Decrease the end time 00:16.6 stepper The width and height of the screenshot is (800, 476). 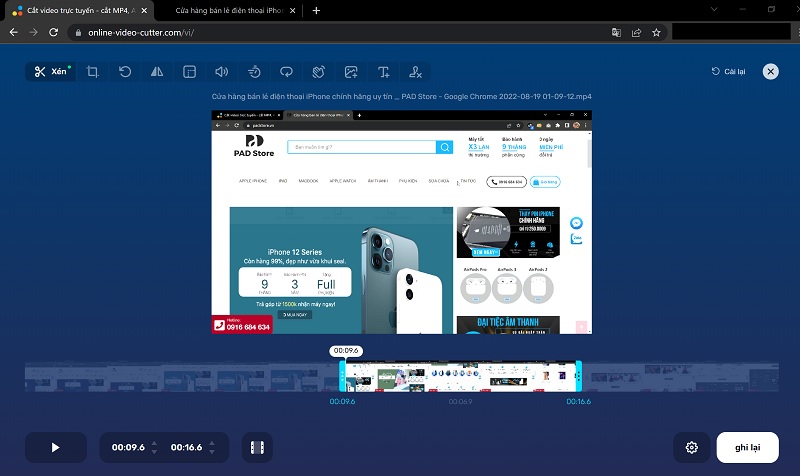(x=212, y=453)
